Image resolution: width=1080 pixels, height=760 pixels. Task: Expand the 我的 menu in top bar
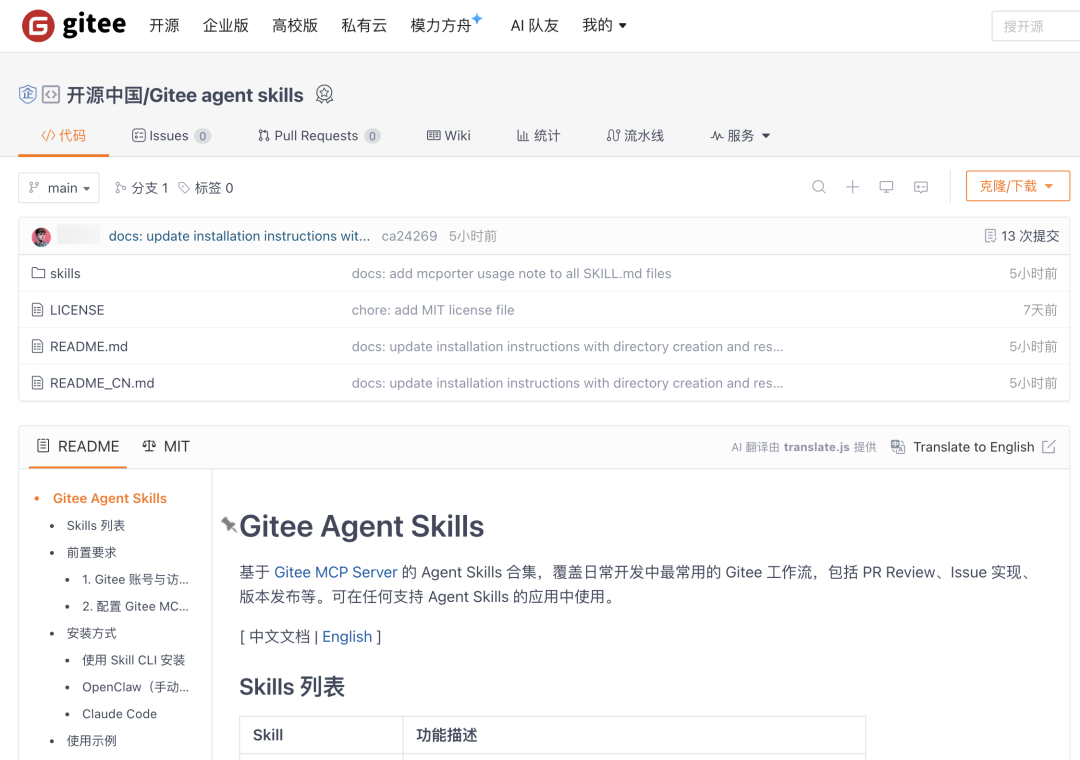click(x=604, y=25)
